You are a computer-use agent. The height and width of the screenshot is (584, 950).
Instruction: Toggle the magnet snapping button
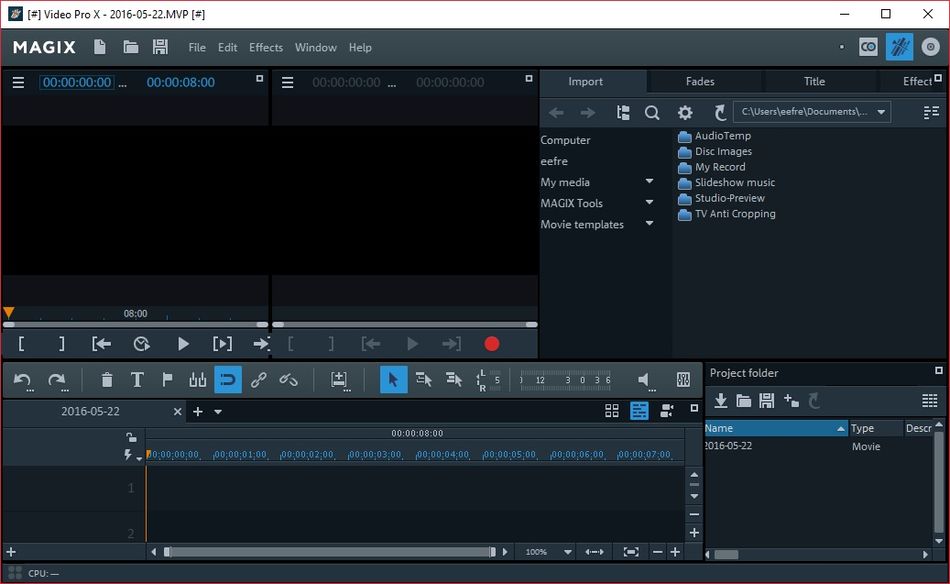click(228, 380)
